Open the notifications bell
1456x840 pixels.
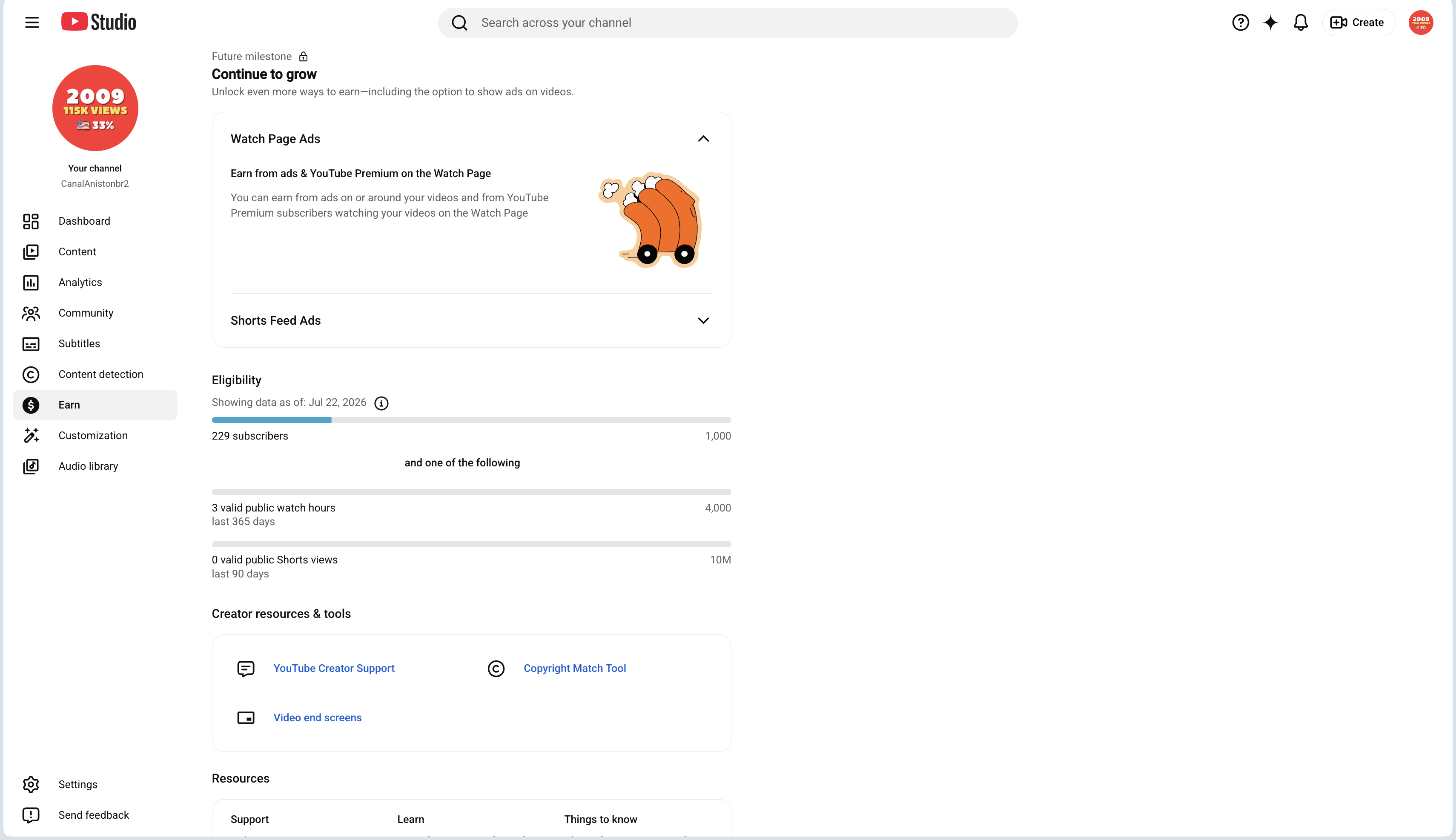pyautogui.click(x=1300, y=23)
